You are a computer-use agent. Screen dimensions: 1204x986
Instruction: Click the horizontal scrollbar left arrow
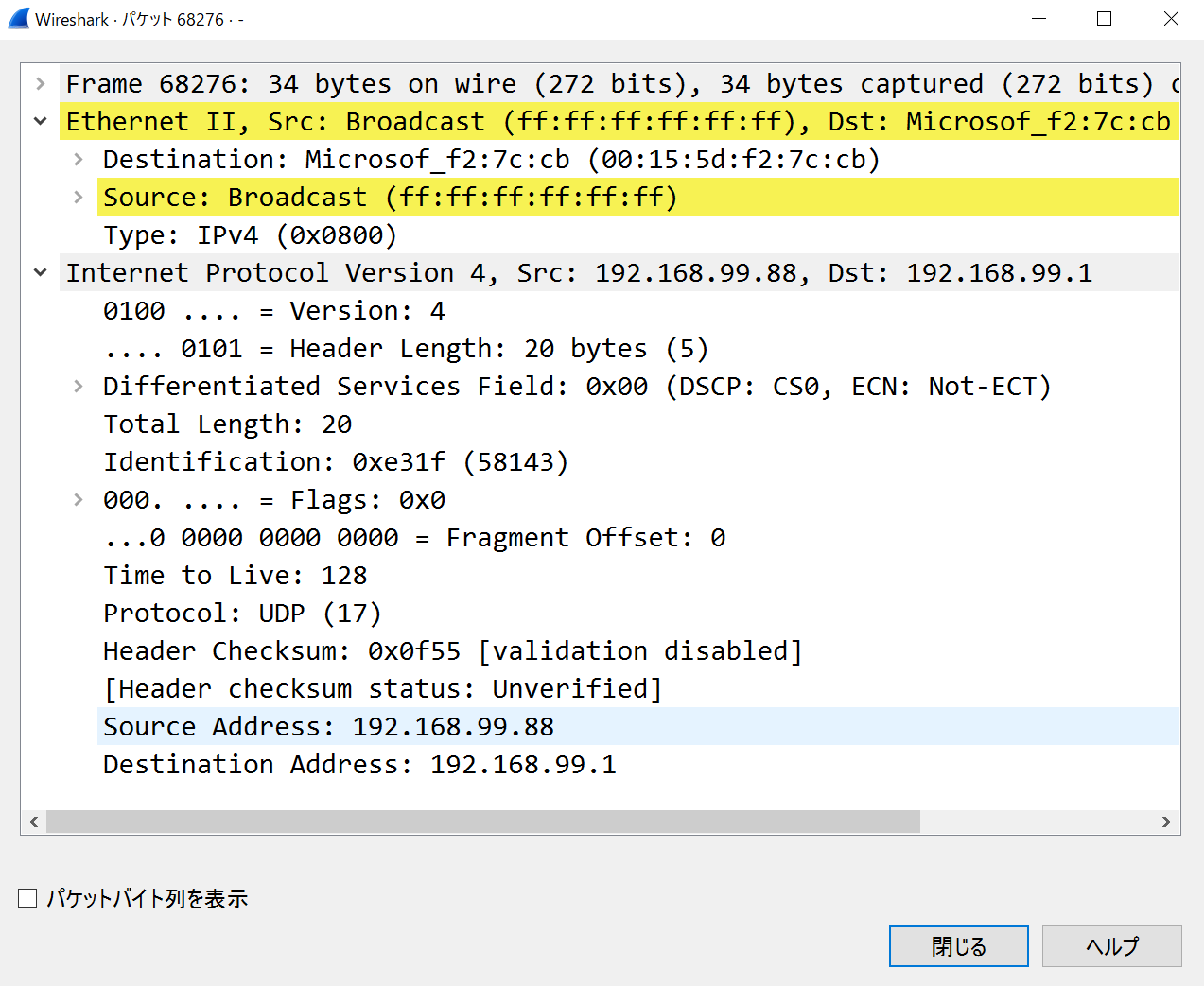coord(34,822)
